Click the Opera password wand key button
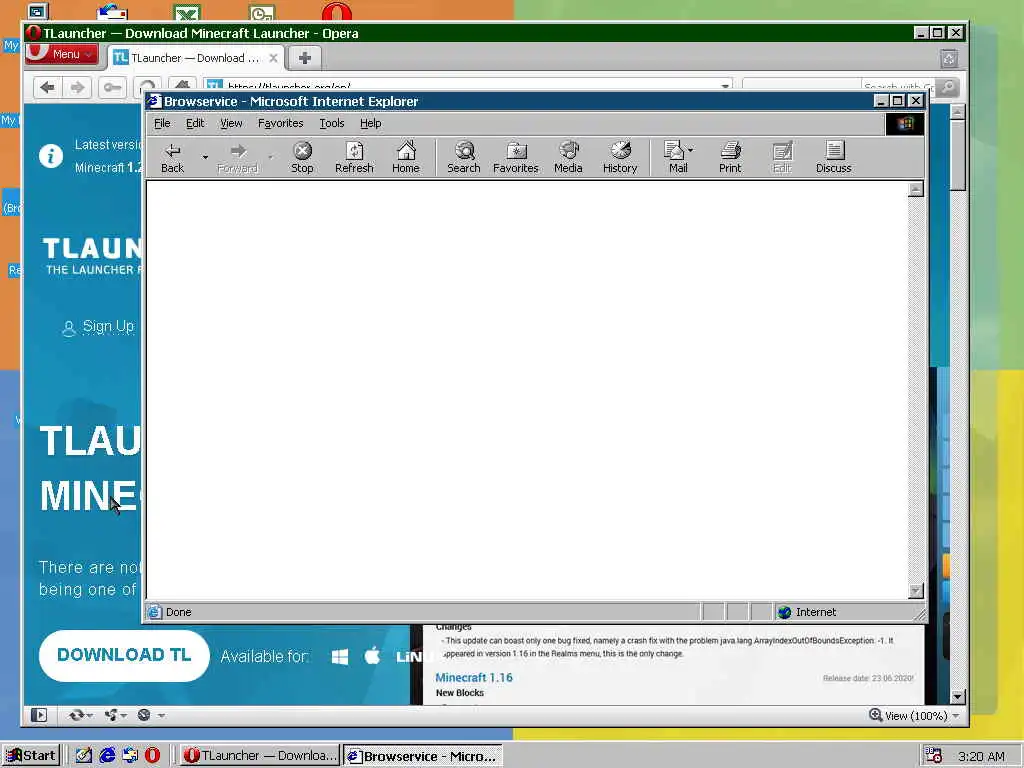Image resolution: width=1024 pixels, height=768 pixels. pyautogui.click(x=112, y=87)
